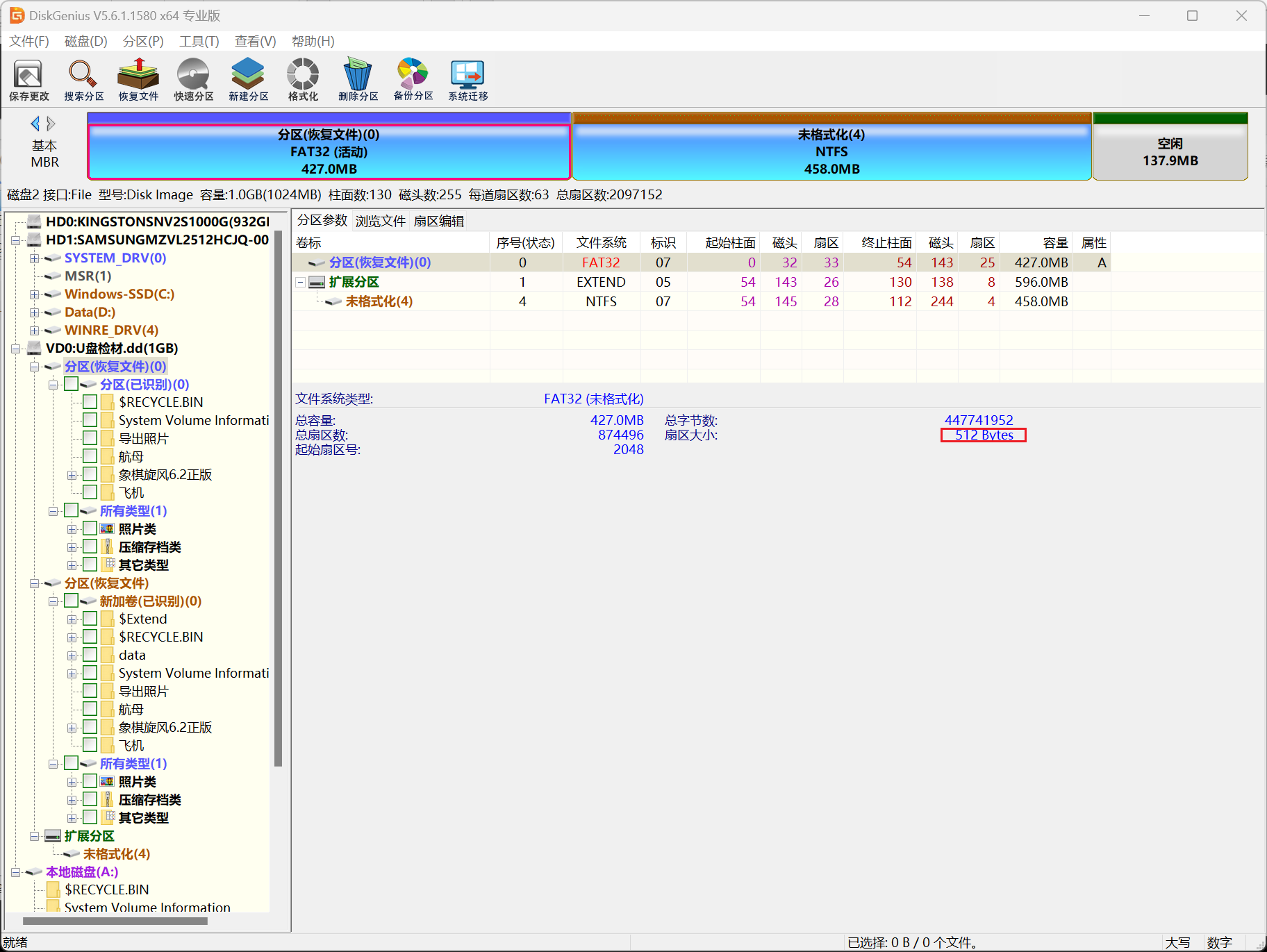Image resolution: width=1267 pixels, height=952 pixels.
Task: Tick the first 照片类 checkbox
Action: 90,528
